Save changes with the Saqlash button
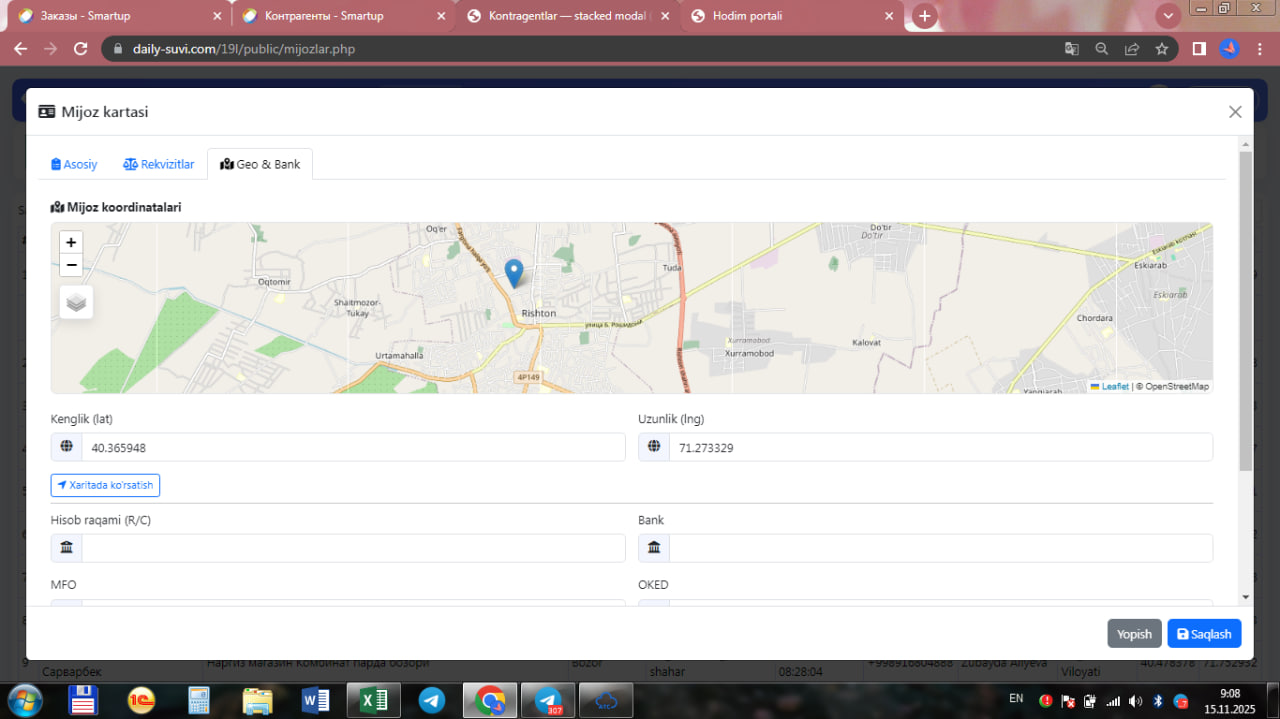 point(1204,634)
